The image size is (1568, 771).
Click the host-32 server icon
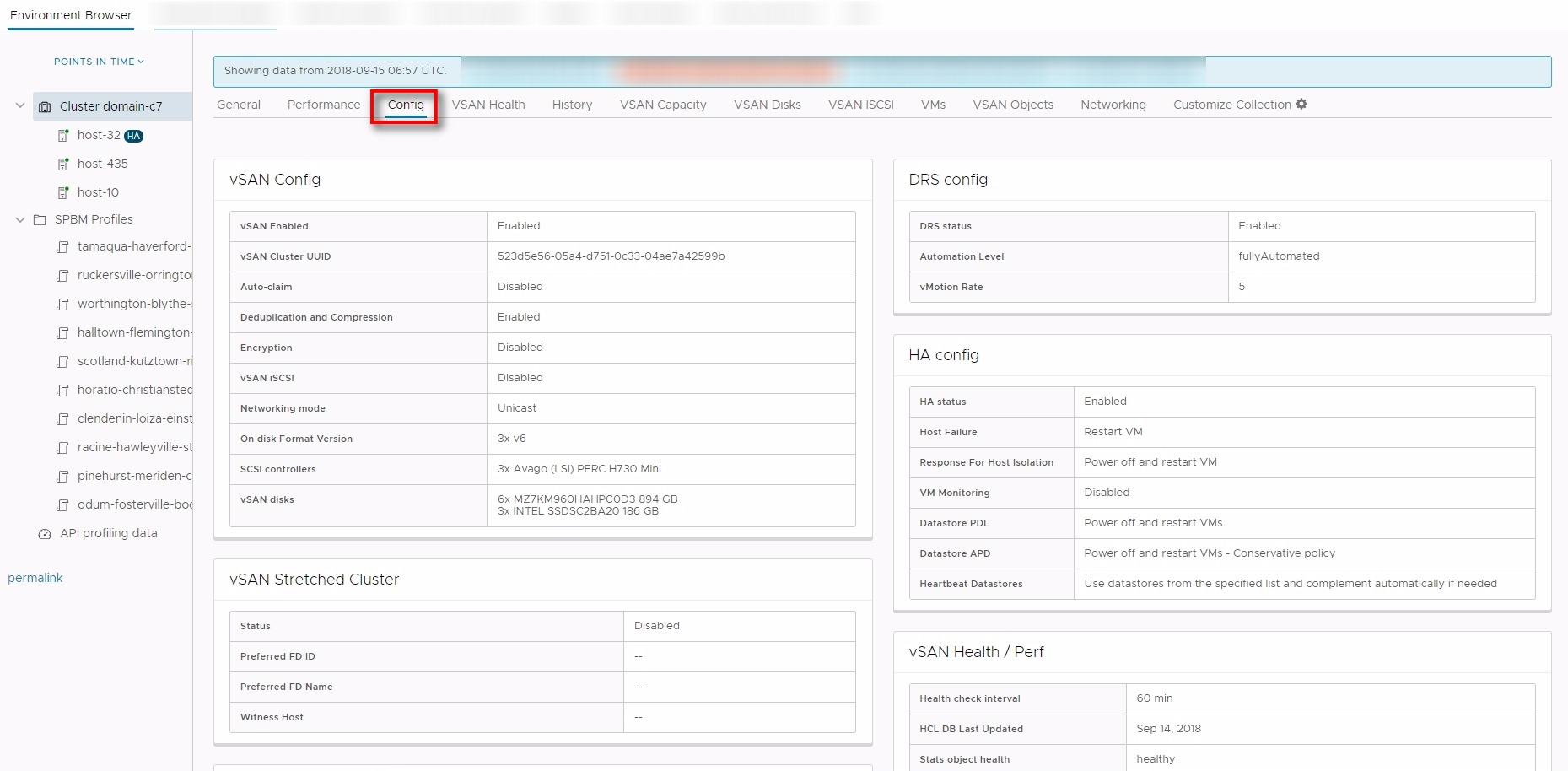(63, 136)
